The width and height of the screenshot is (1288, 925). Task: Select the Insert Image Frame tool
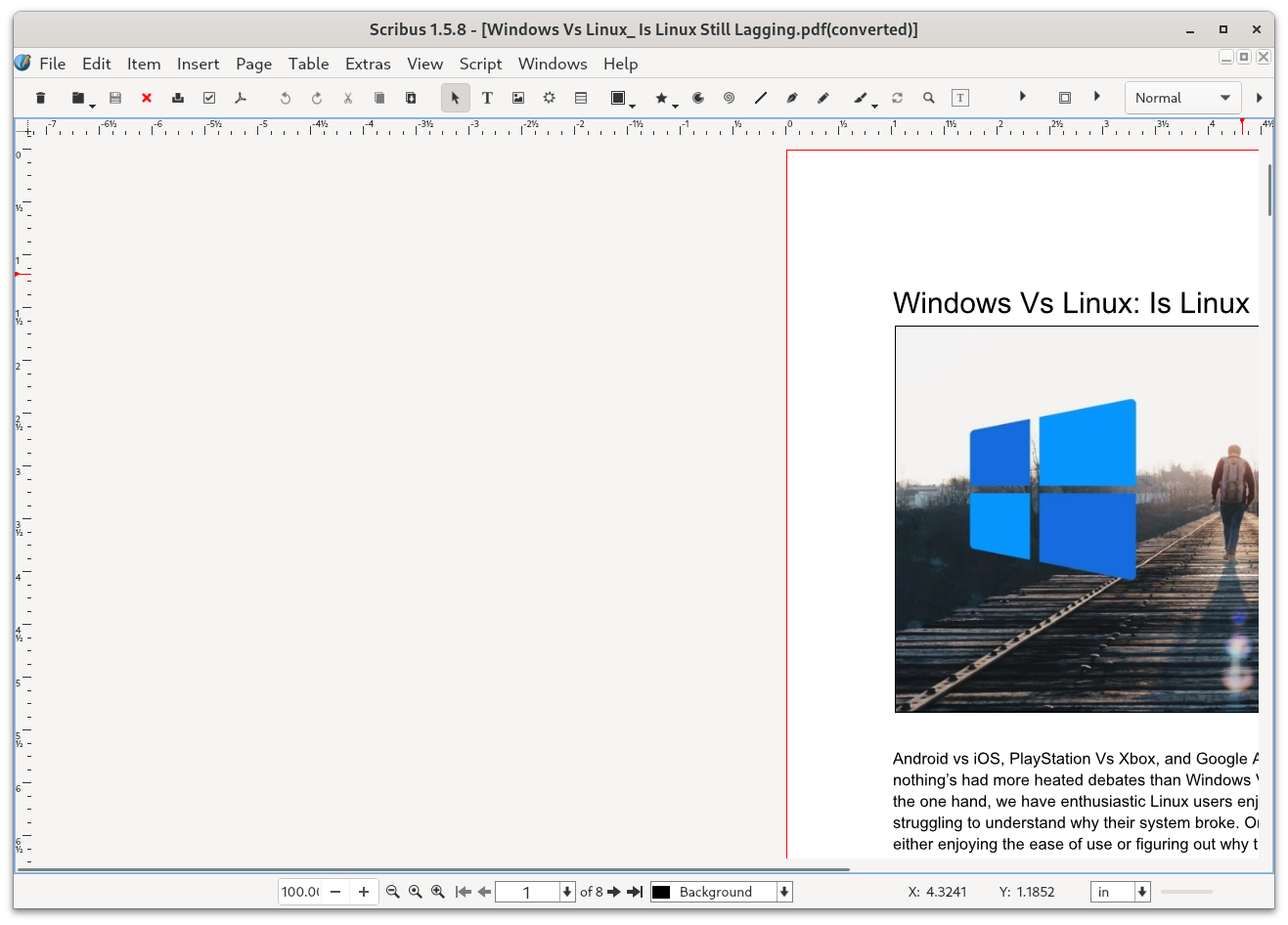517,98
